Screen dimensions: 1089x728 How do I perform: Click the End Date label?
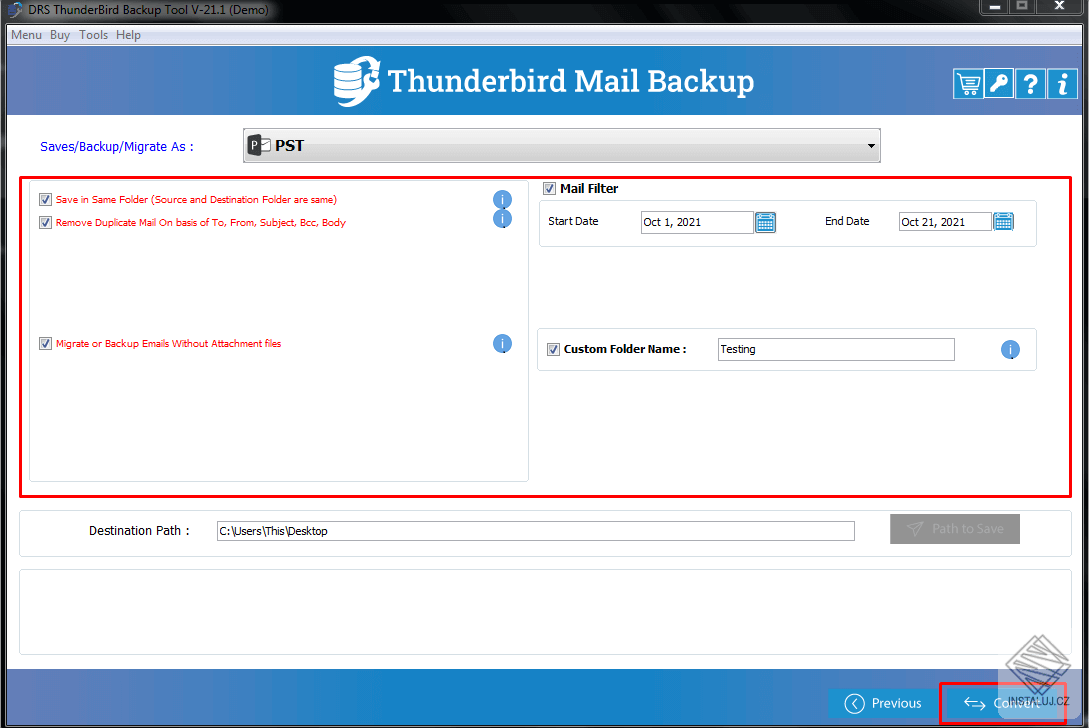(x=847, y=221)
